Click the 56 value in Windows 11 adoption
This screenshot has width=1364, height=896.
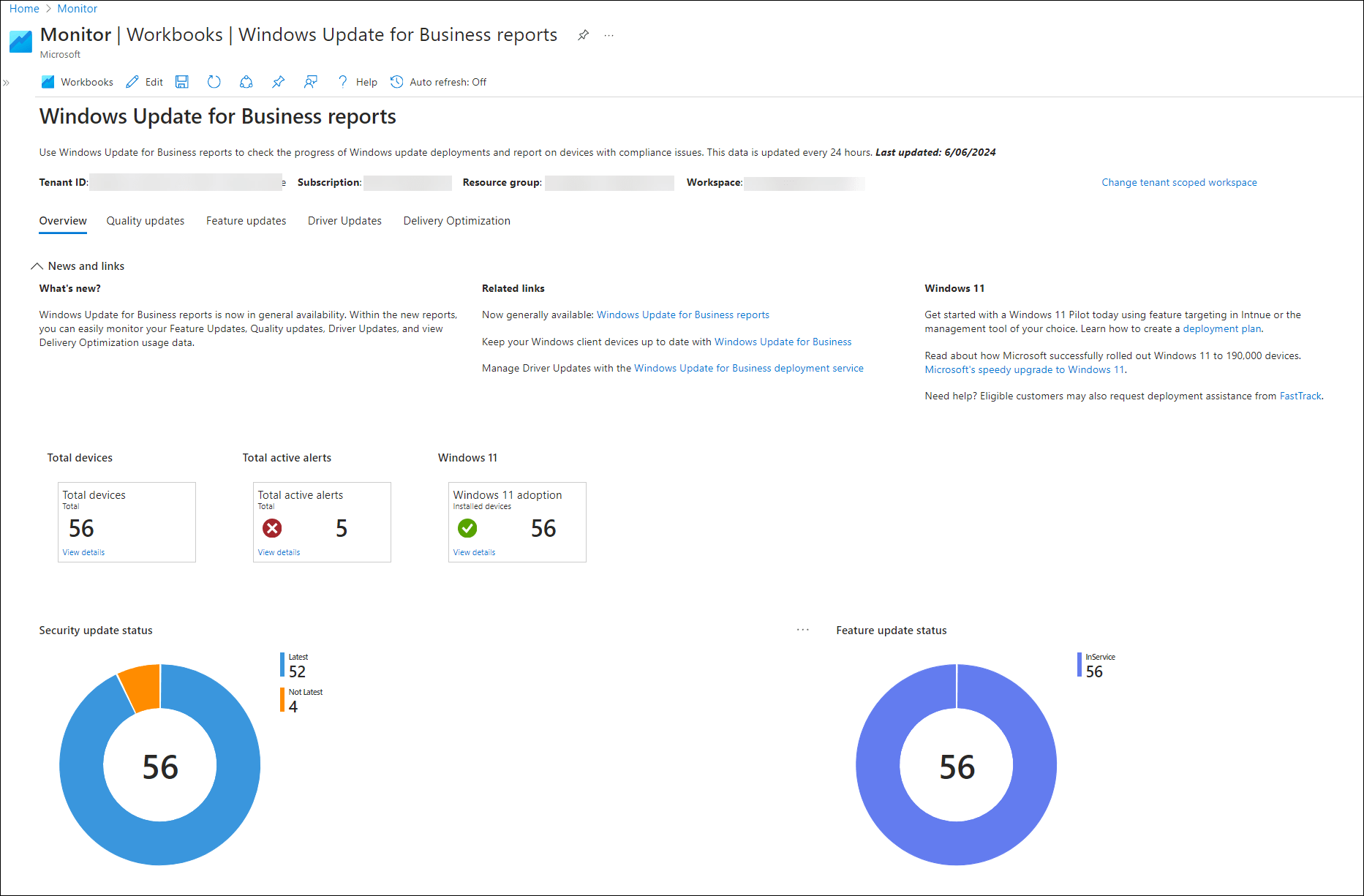coord(543,528)
